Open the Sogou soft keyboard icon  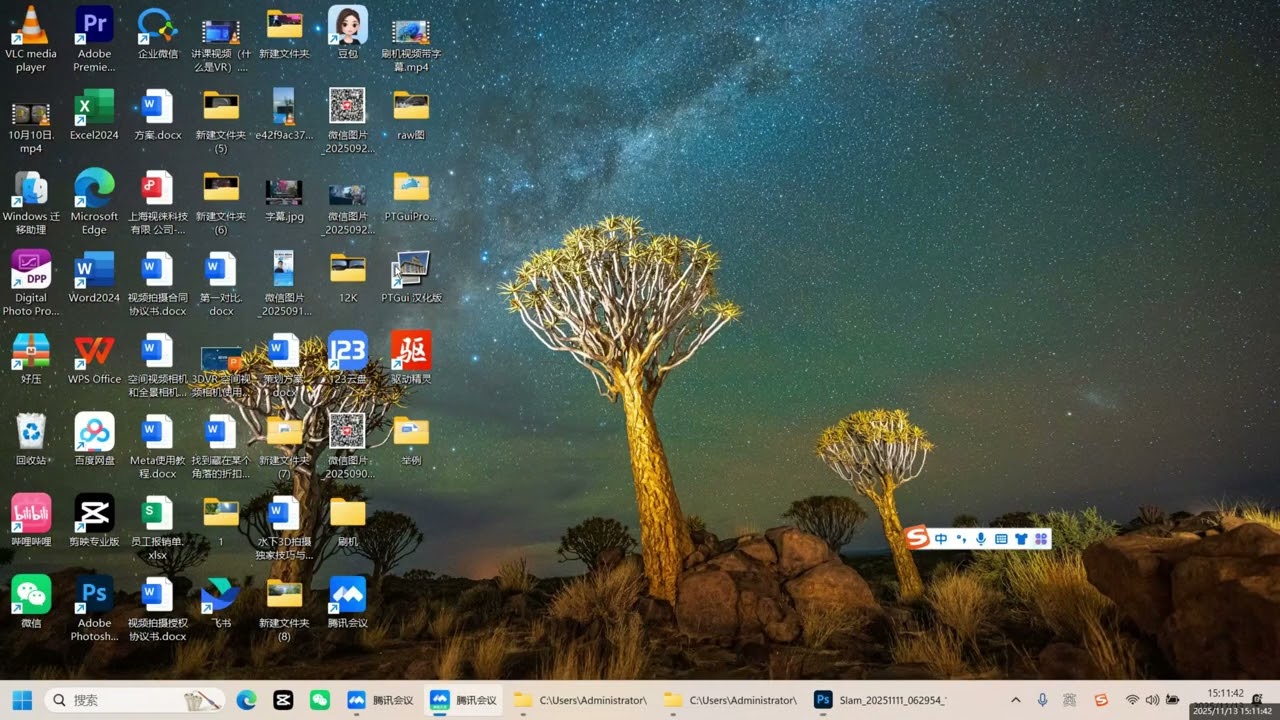(1001, 539)
